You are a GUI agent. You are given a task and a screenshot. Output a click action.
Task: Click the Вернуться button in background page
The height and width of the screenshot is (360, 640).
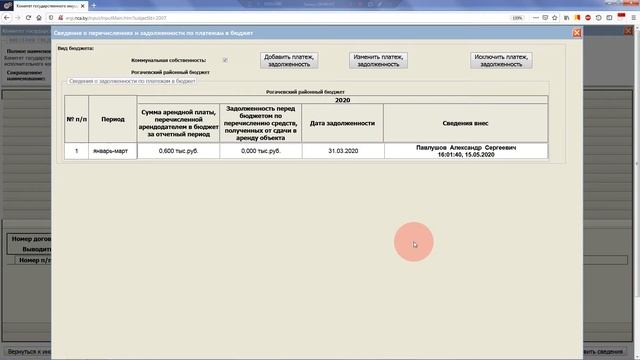coord(29,351)
